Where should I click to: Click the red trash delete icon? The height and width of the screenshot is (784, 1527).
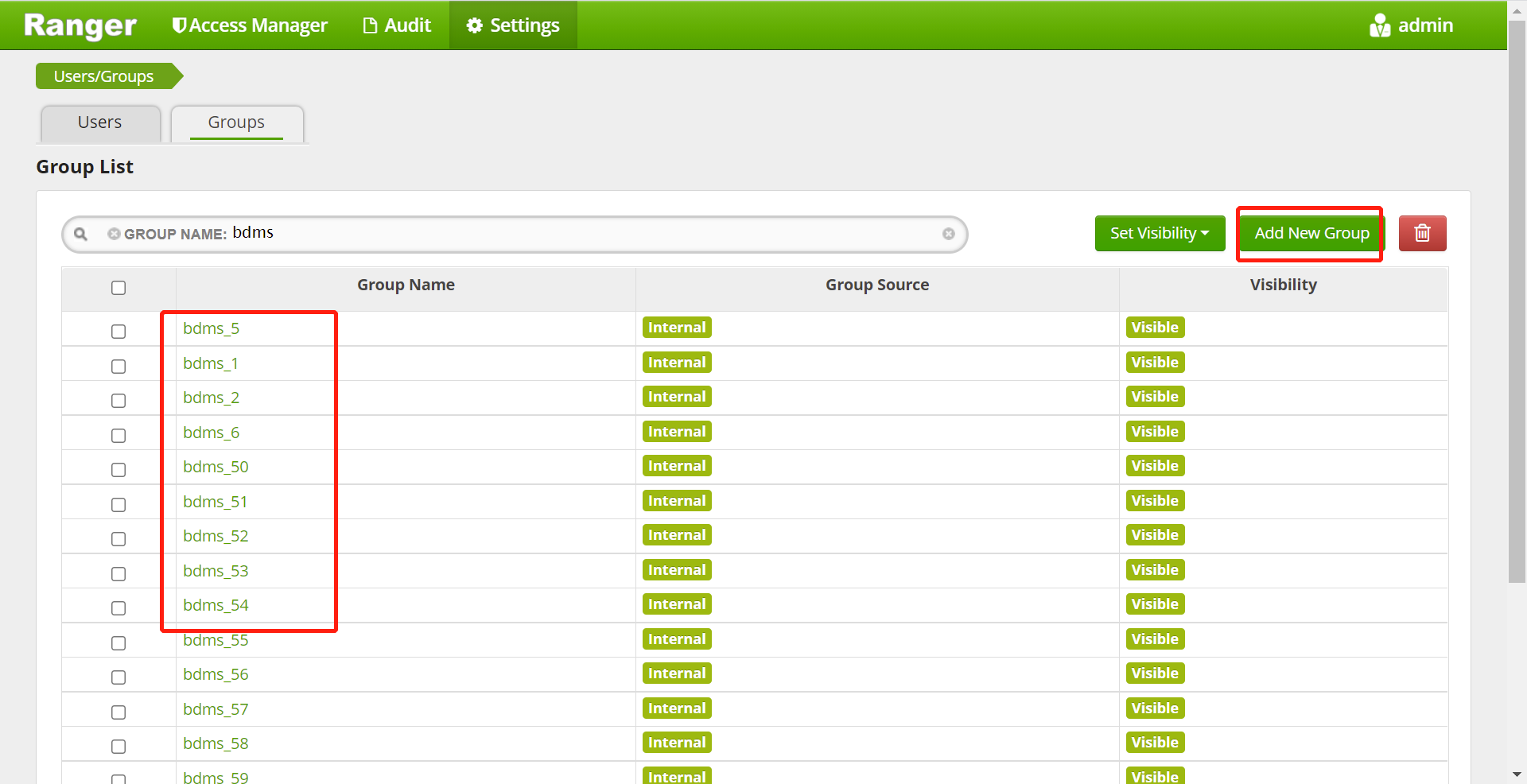pos(1422,233)
